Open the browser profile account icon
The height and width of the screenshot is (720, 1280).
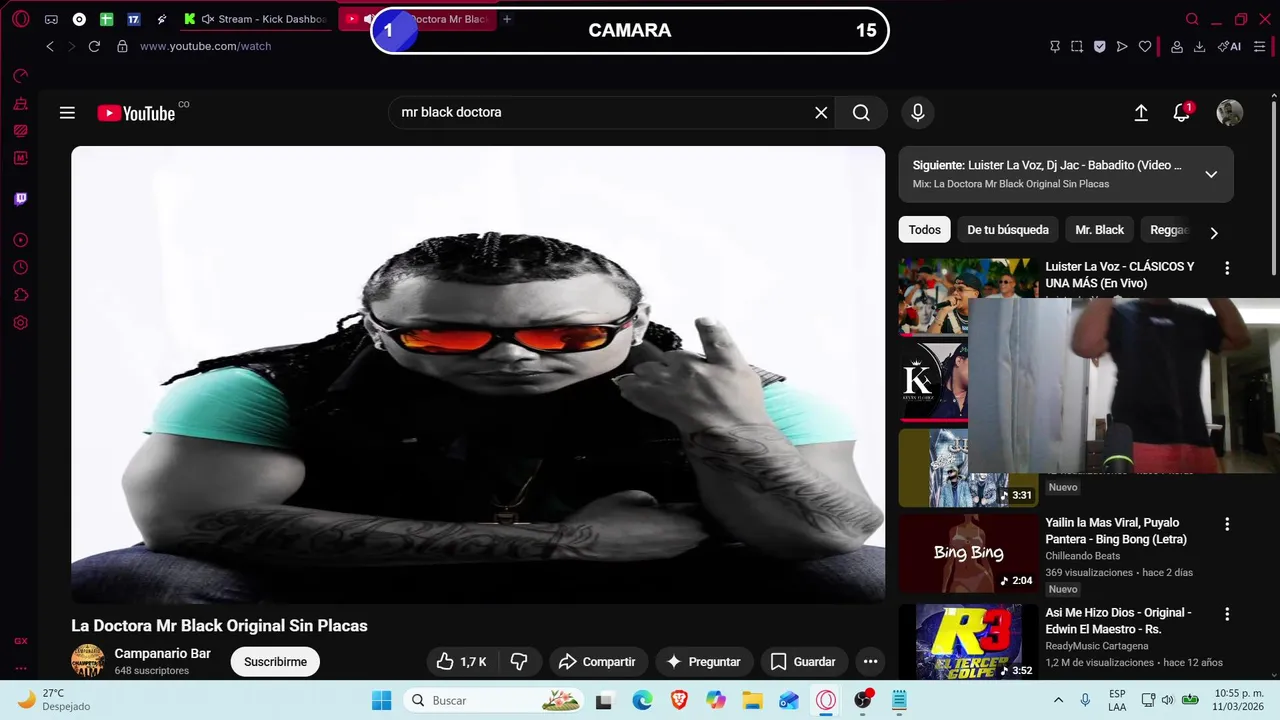click(x=1177, y=46)
